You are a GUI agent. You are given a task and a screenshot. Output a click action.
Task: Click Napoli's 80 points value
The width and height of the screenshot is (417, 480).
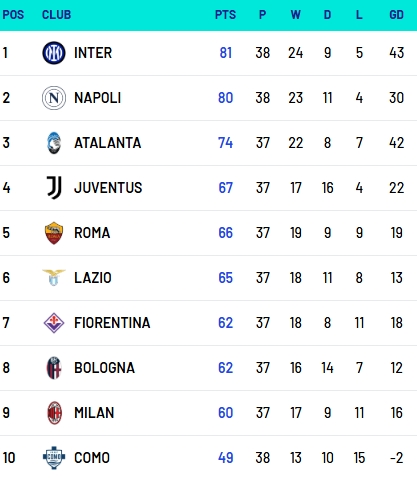(225, 98)
